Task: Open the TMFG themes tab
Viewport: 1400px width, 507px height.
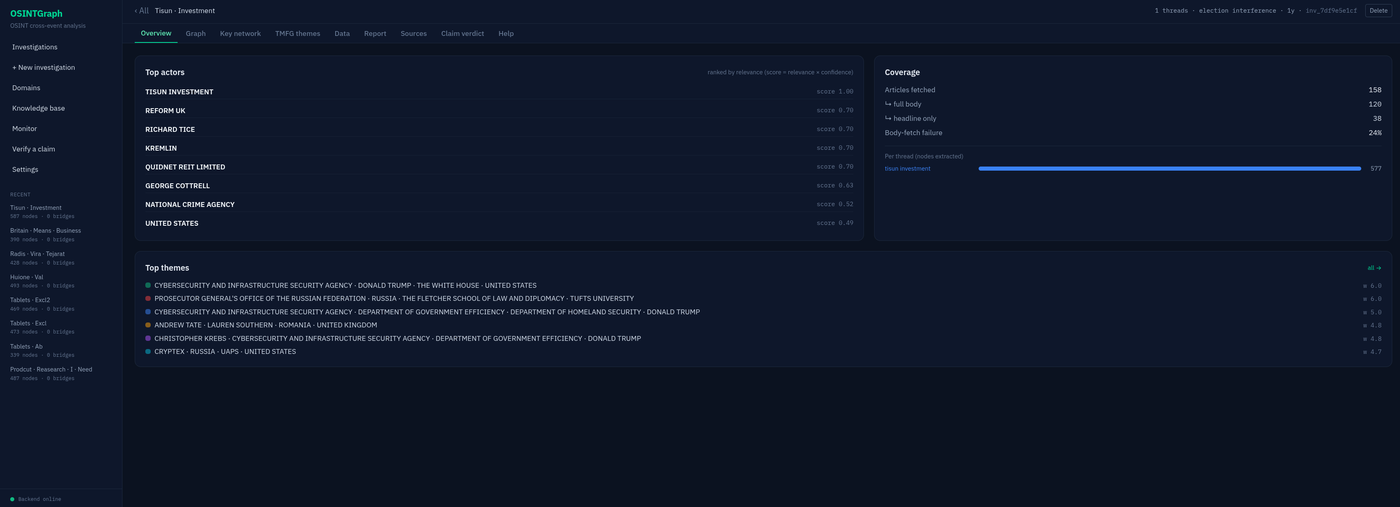Action: (x=298, y=33)
